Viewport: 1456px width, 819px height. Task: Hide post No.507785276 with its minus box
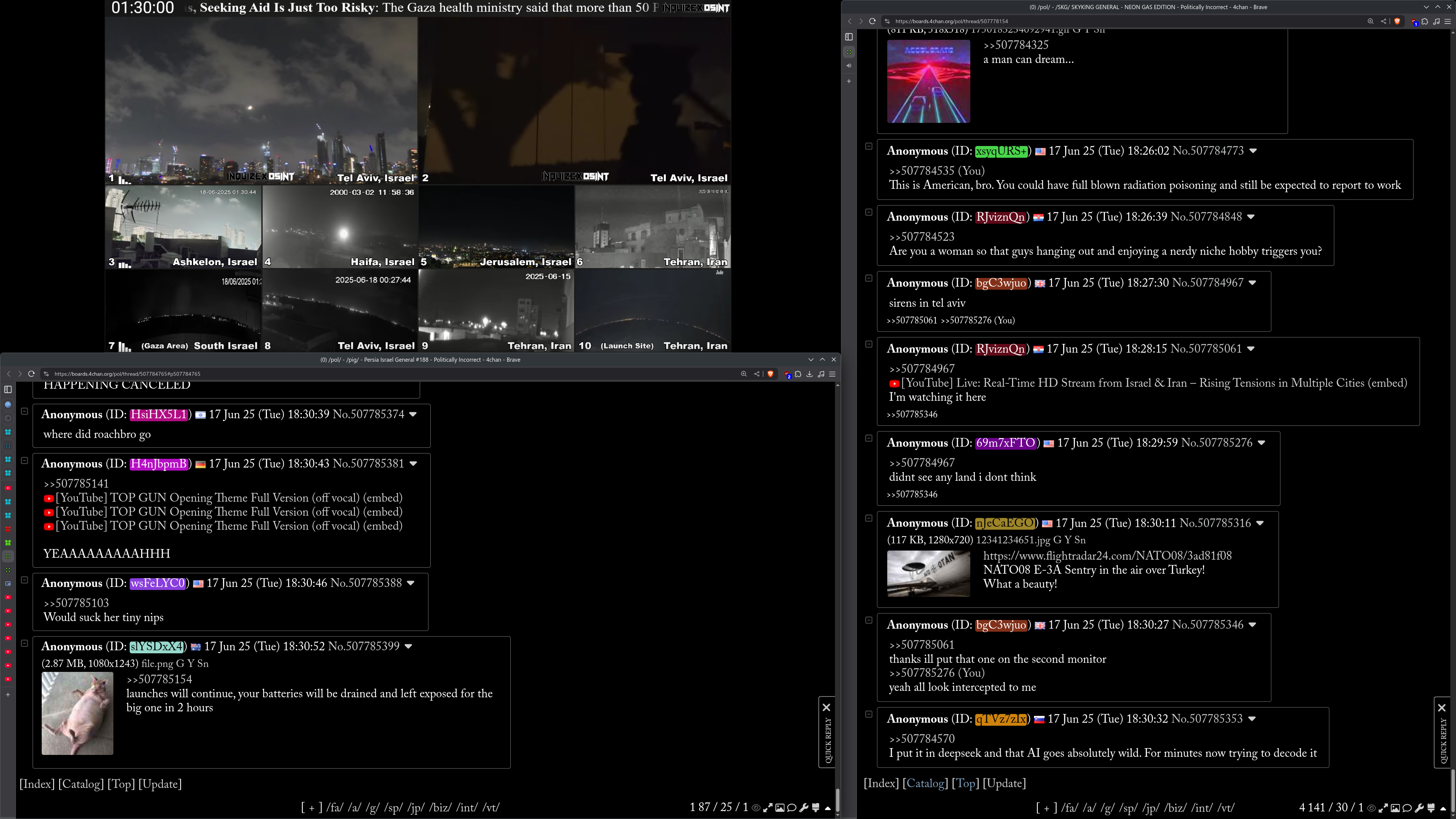(869, 438)
